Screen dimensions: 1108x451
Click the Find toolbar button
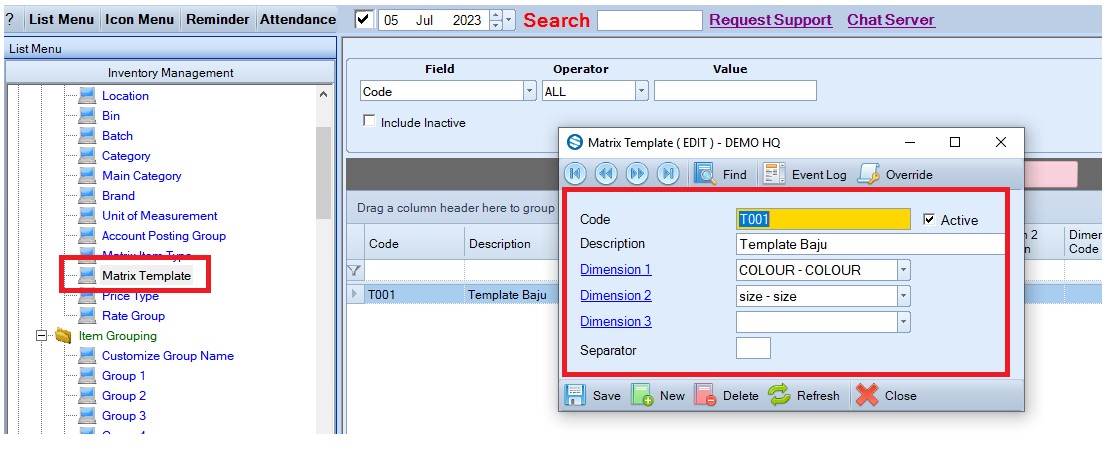click(x=720, y=174)
